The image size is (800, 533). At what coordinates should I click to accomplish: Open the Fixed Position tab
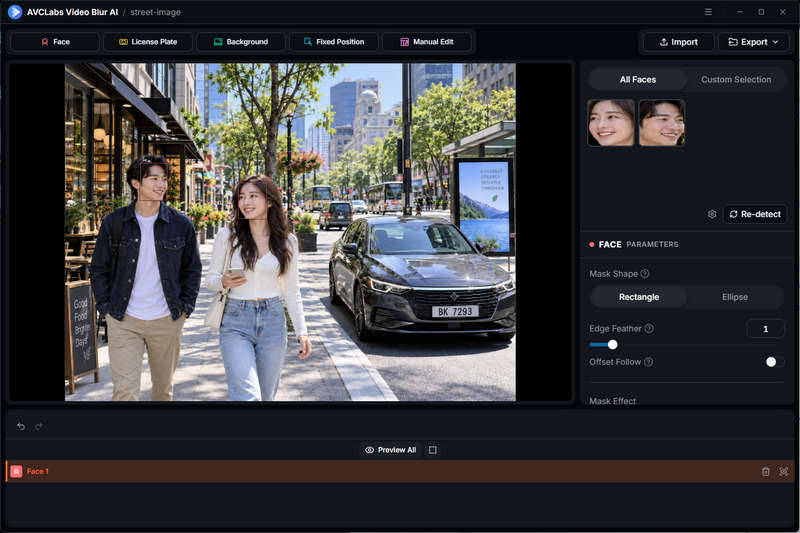pyautogui.click(x=334, y=42)
